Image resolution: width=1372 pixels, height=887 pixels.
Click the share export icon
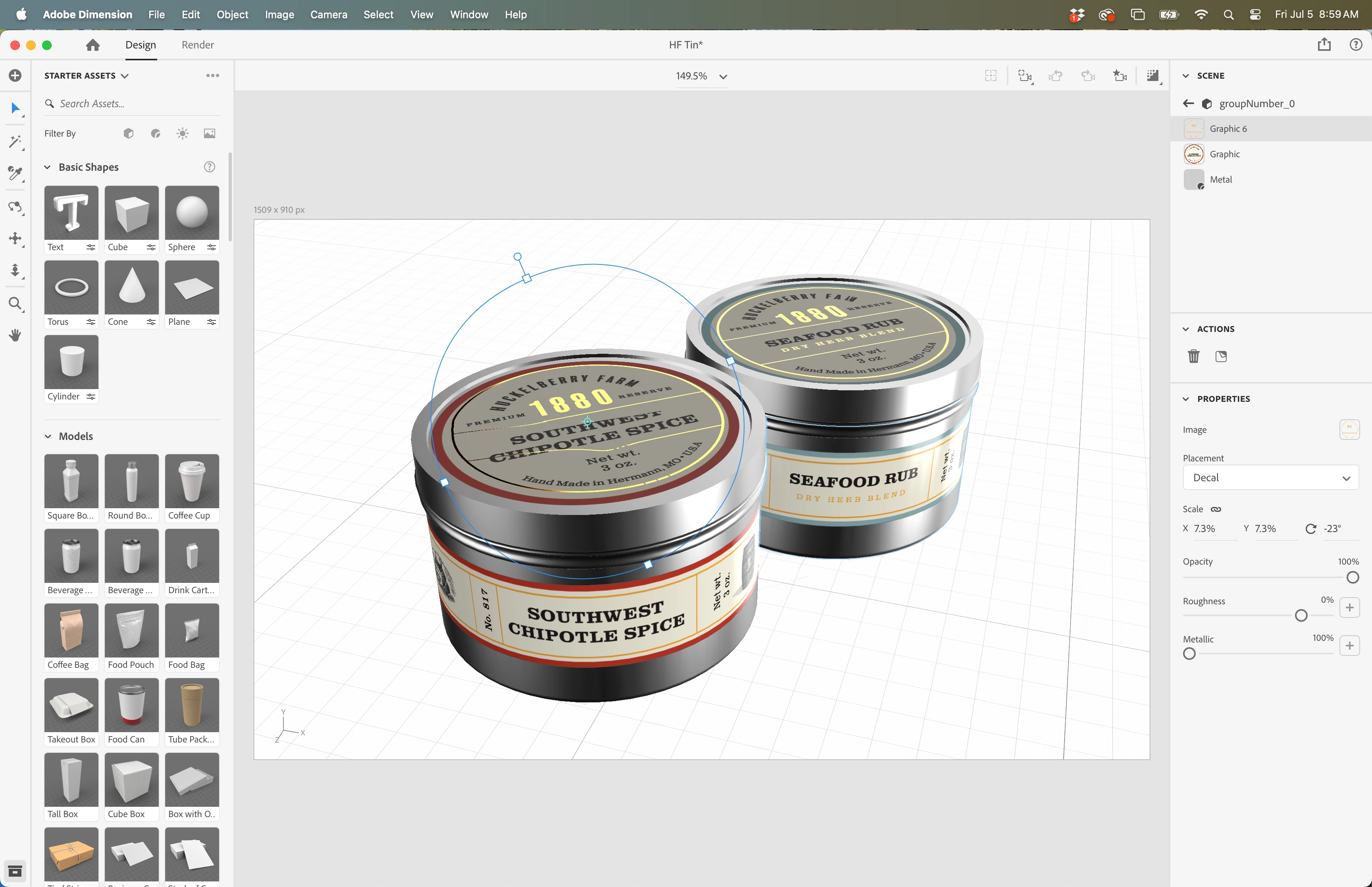1324,44
